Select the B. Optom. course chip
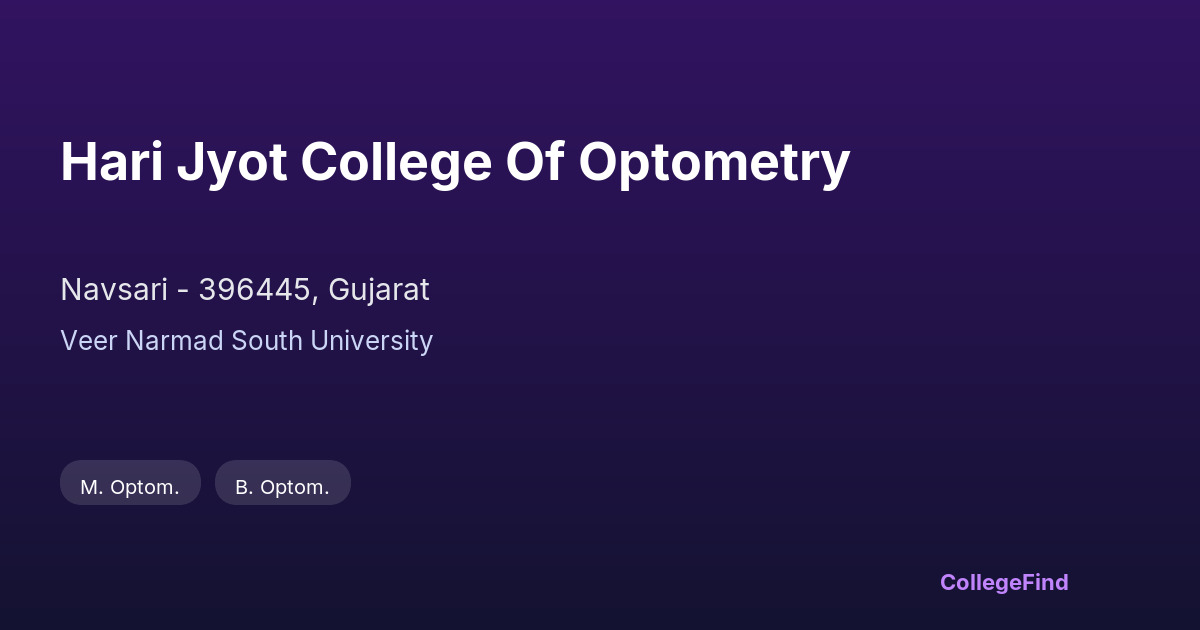The image size is (1200, 630). point(282,487)
